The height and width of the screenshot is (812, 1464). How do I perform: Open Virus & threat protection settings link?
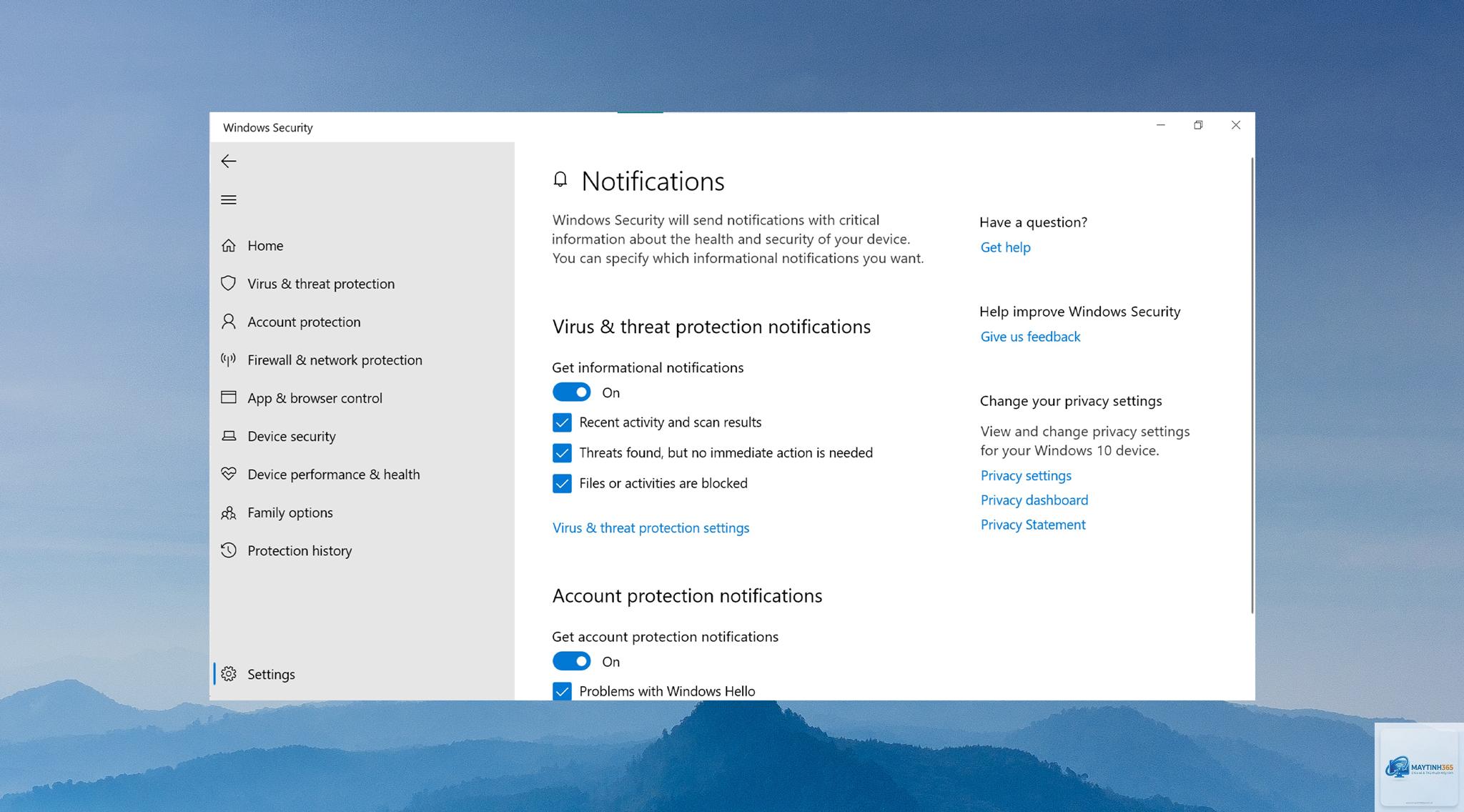(x=651, y=528)
